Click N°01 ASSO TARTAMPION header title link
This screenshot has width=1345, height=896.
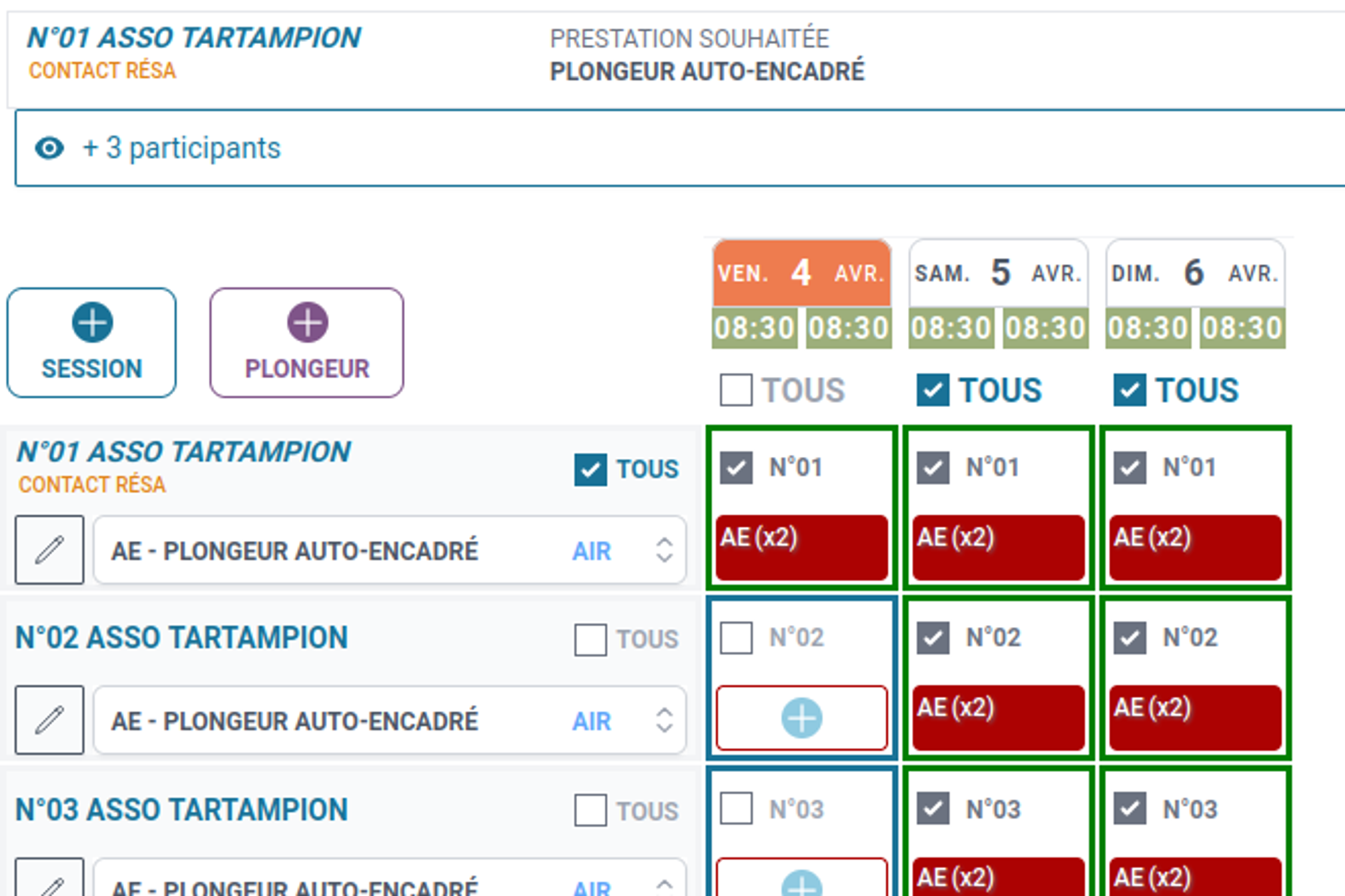(193, 38)
